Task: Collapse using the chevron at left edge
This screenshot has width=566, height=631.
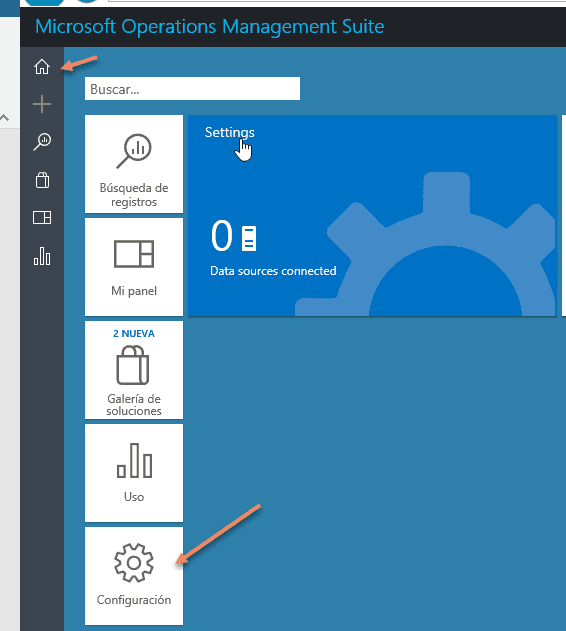Action: click(x=4, y=118)
